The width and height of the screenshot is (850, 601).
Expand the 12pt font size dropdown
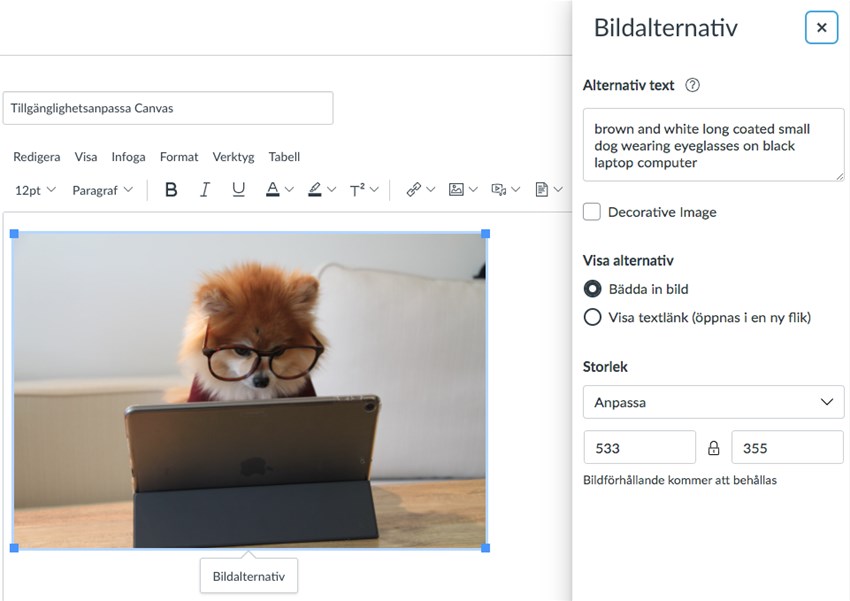pos(33,189)
